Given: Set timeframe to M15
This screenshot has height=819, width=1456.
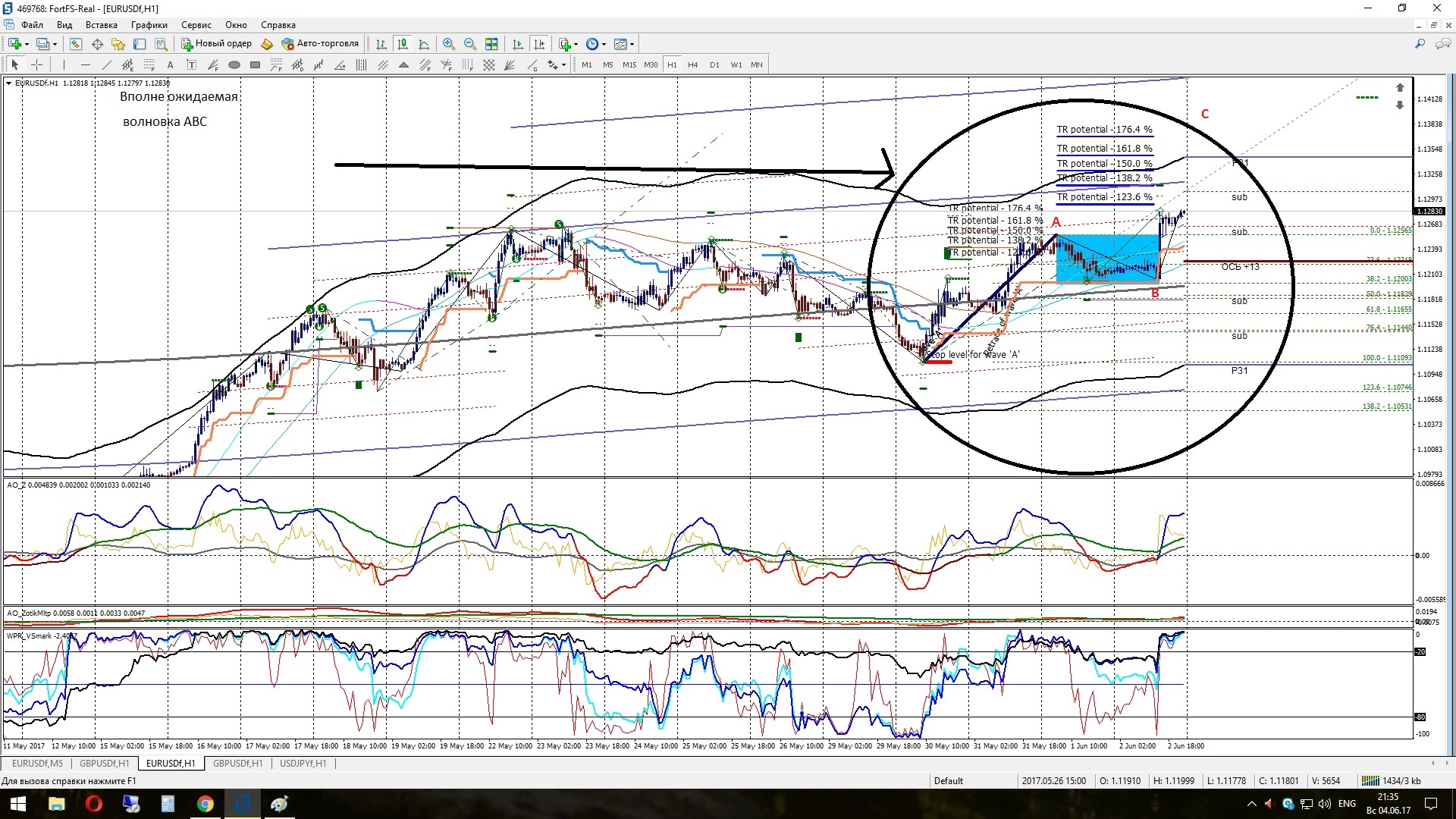Looking at the screenshot, I should click(629, 65).
